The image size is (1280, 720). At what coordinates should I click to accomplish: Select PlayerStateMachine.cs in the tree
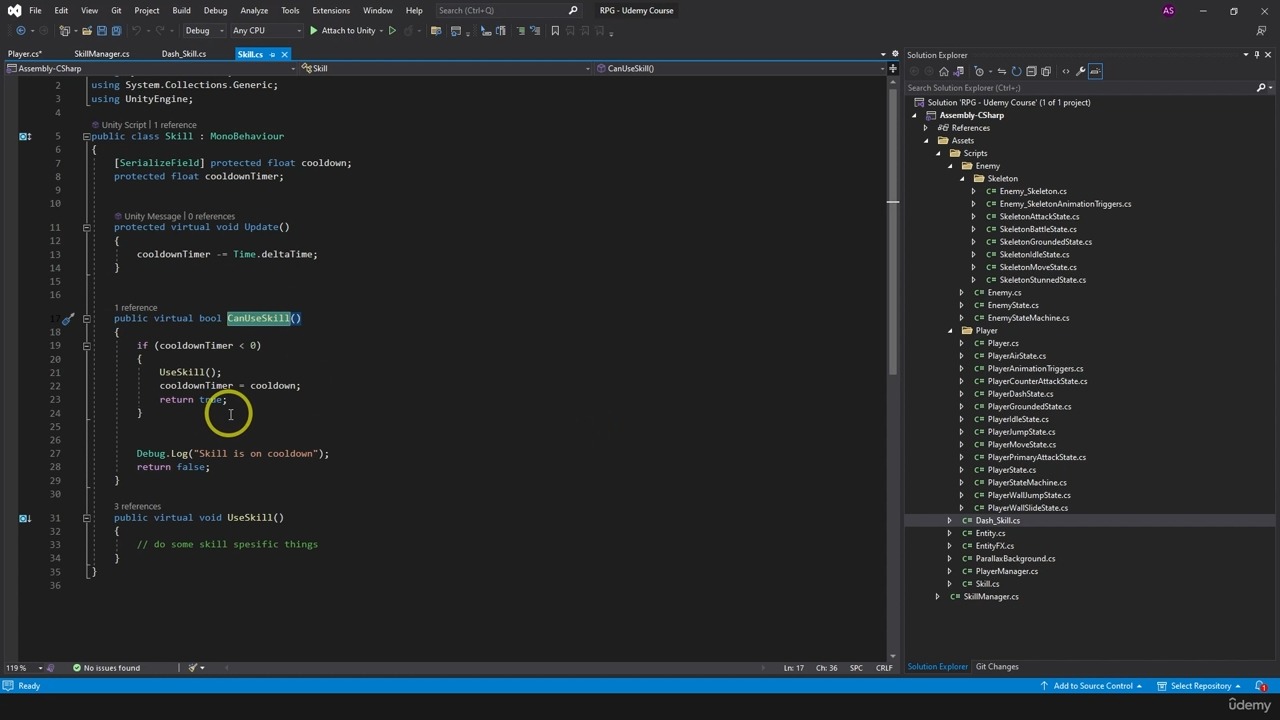tap(1025, 483)
